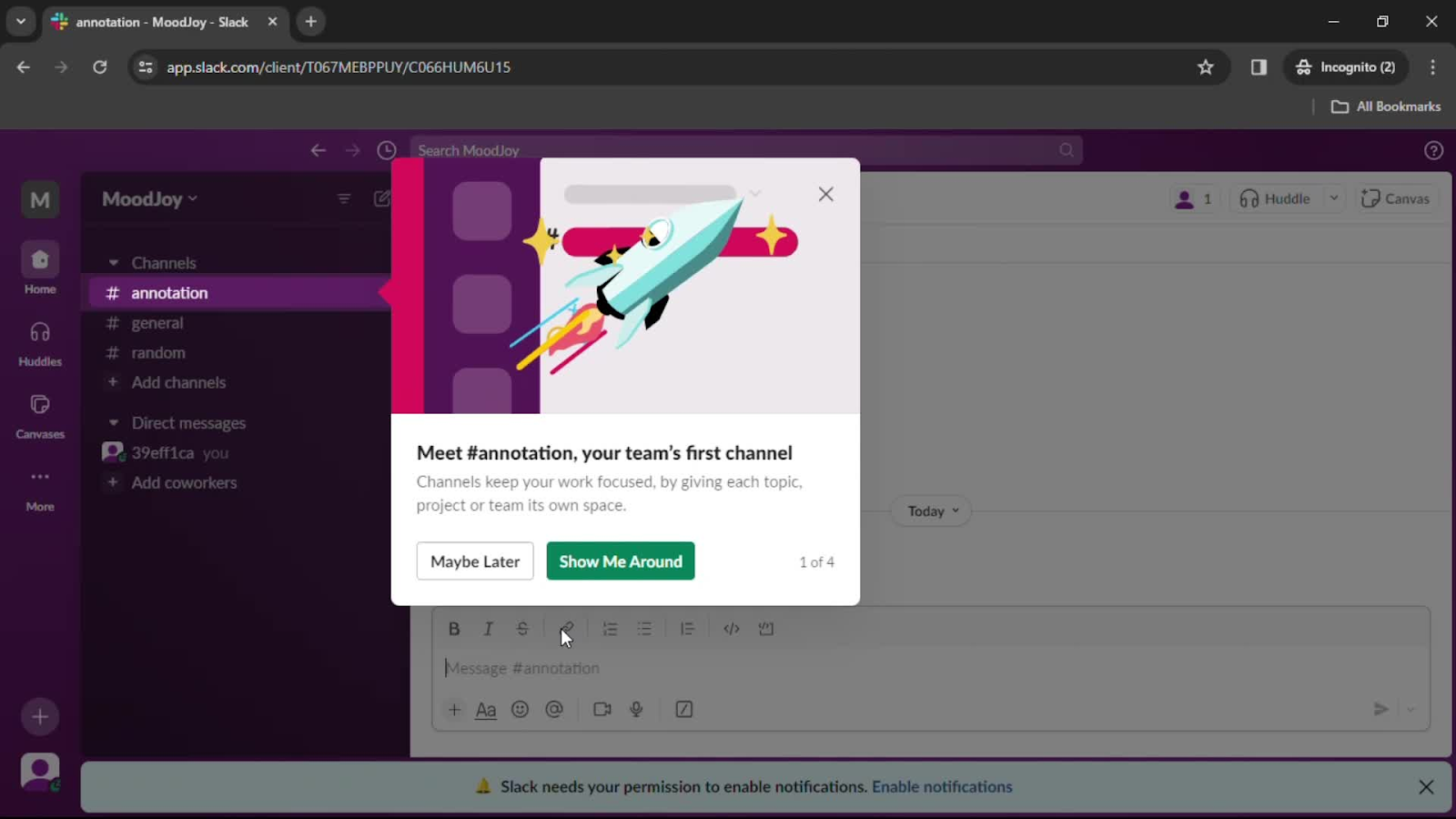Record an audio clip with microphone

pyautogui.click(x=636, y=709)
